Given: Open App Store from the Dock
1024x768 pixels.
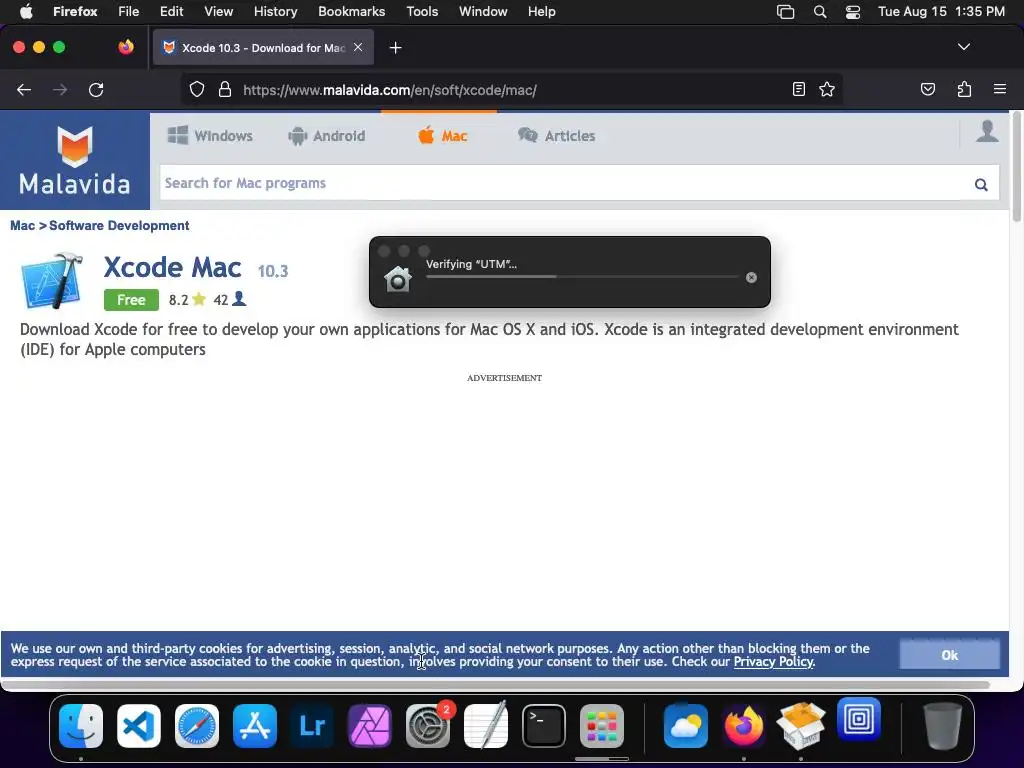Looking at the screenshot, I should [x=255, y=726].
